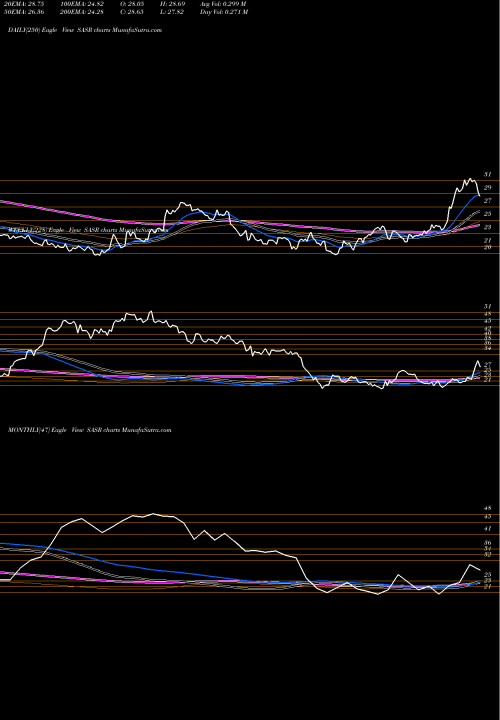Screen dimensions: 500x720
Task: Click the 29 axis label on daily chart
Action: click(487, 188)
